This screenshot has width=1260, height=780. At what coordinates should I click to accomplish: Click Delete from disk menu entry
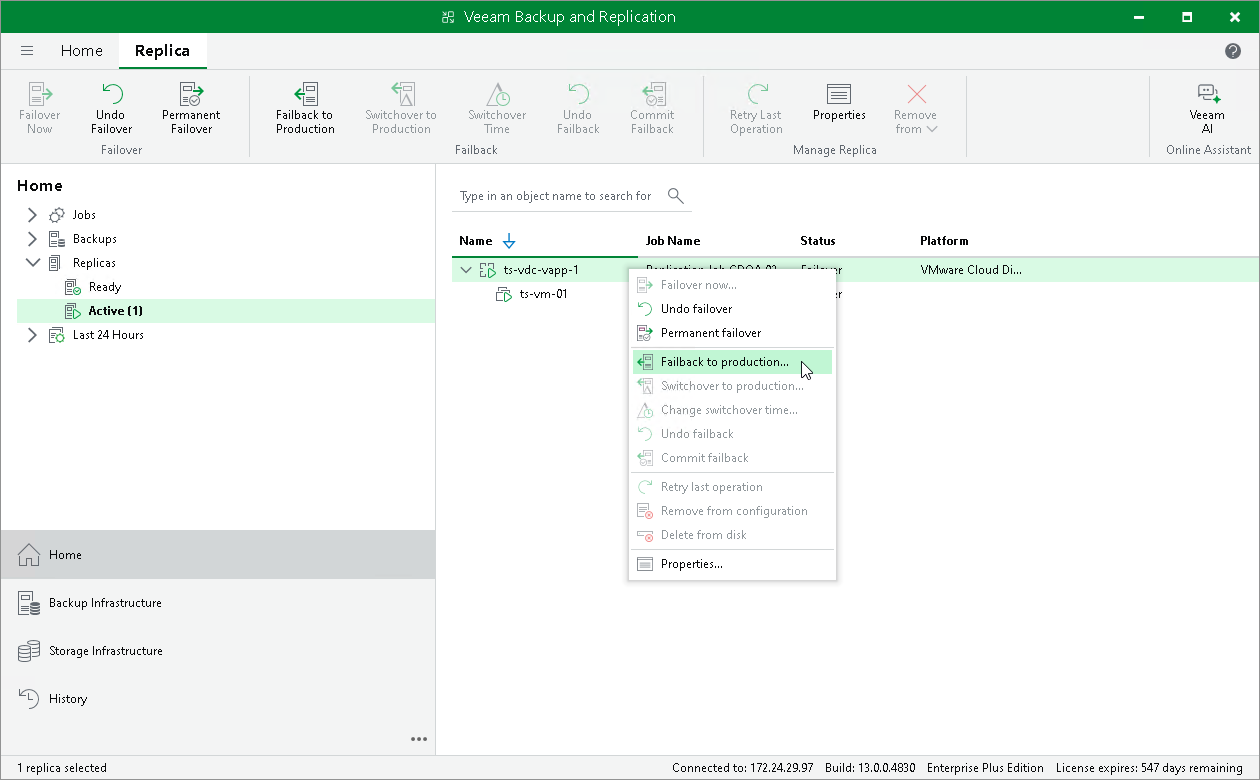click(x=732, y=535)
